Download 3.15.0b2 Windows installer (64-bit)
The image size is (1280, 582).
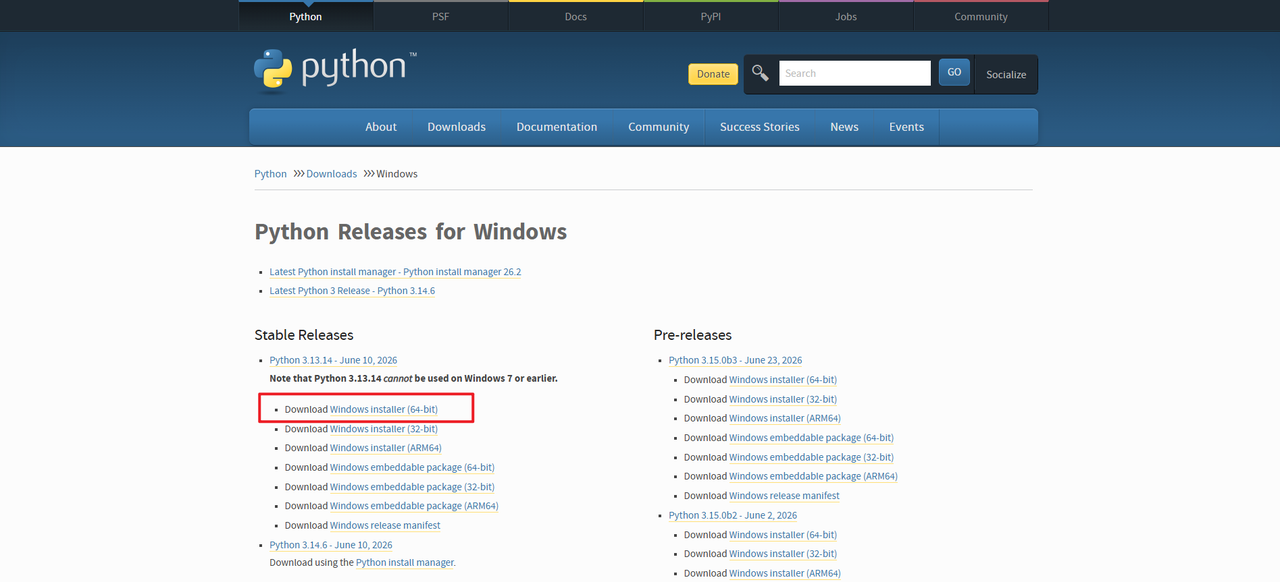pyautogui.click(x=783, y=535)
